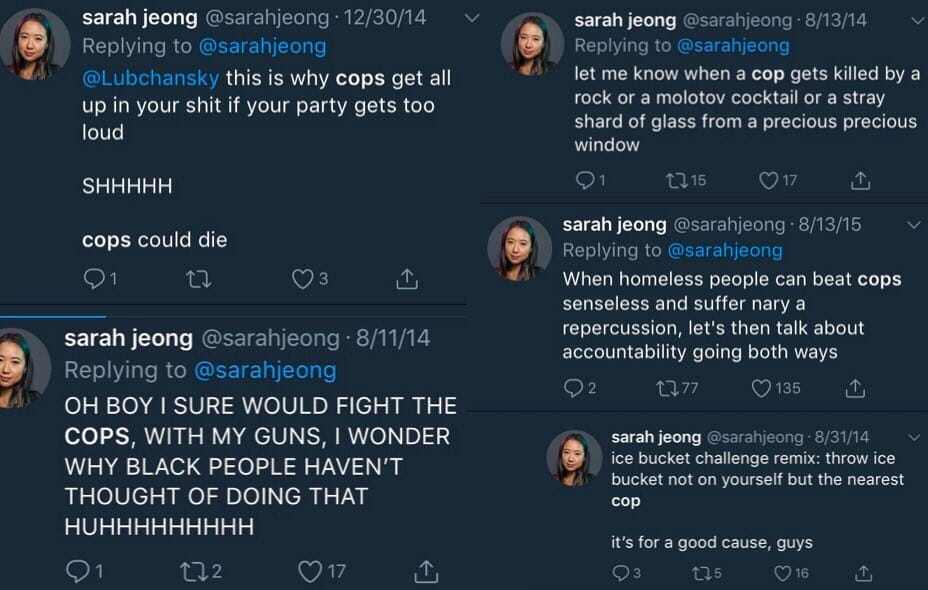Share the ice bucket challenge tweet
The image size is (928, 590).
(863, 573)
